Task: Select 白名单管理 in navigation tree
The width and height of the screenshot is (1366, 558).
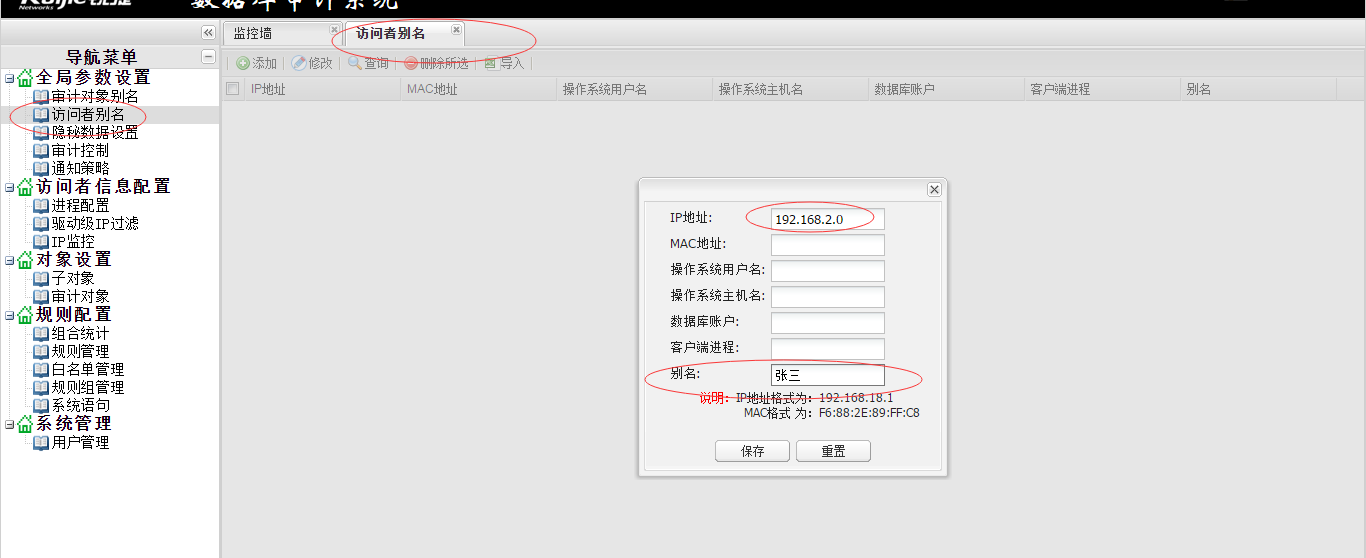Action: coord(88,369)
